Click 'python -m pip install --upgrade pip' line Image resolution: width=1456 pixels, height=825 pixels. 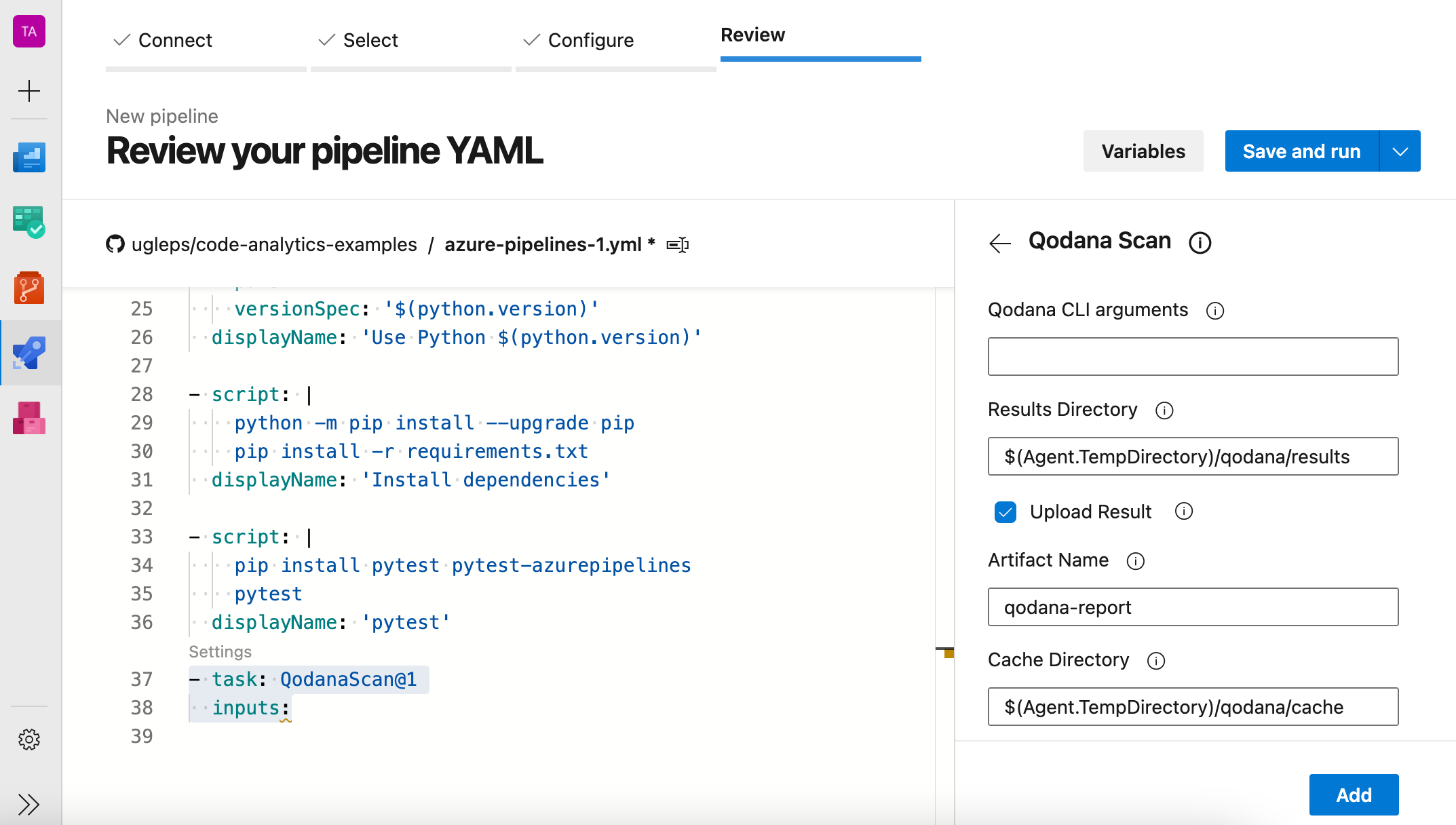(434, 423)
